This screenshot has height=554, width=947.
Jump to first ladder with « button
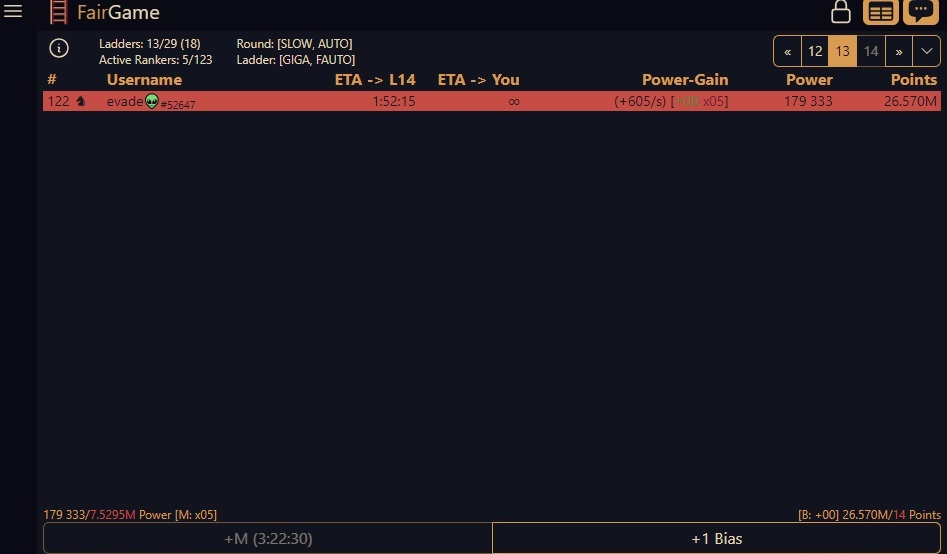click(x=788, y=51)
